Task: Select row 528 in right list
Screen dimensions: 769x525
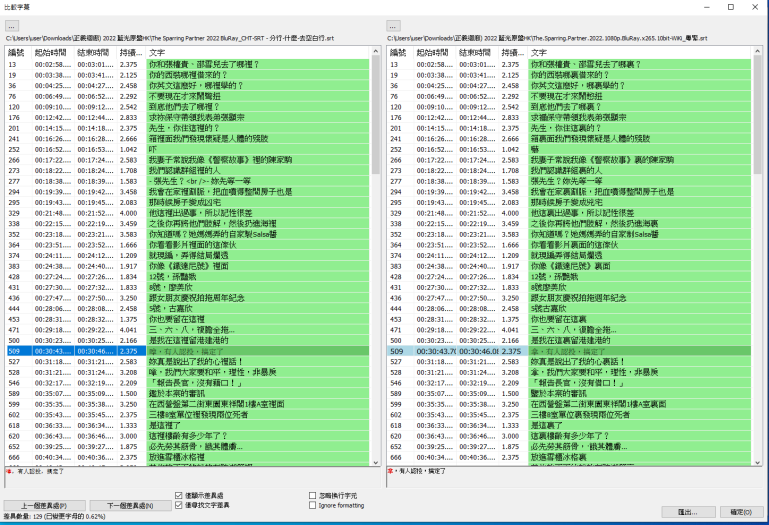Action: coord(570,372)
